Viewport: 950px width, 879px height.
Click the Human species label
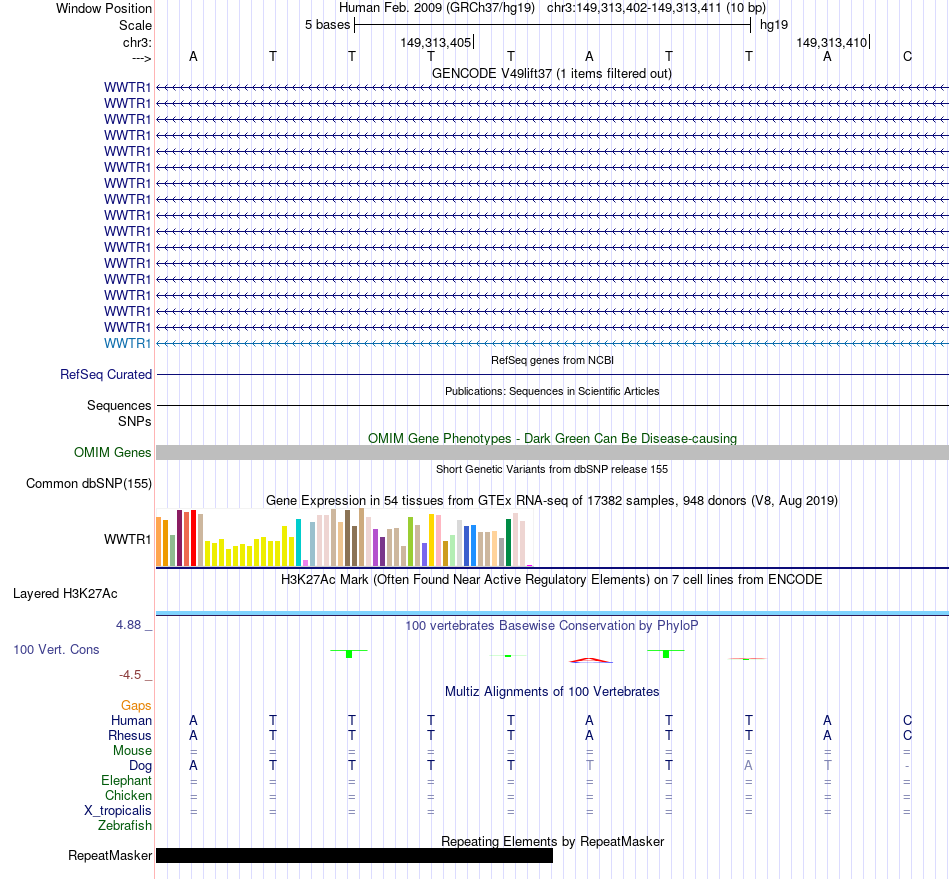coord(131,720)
